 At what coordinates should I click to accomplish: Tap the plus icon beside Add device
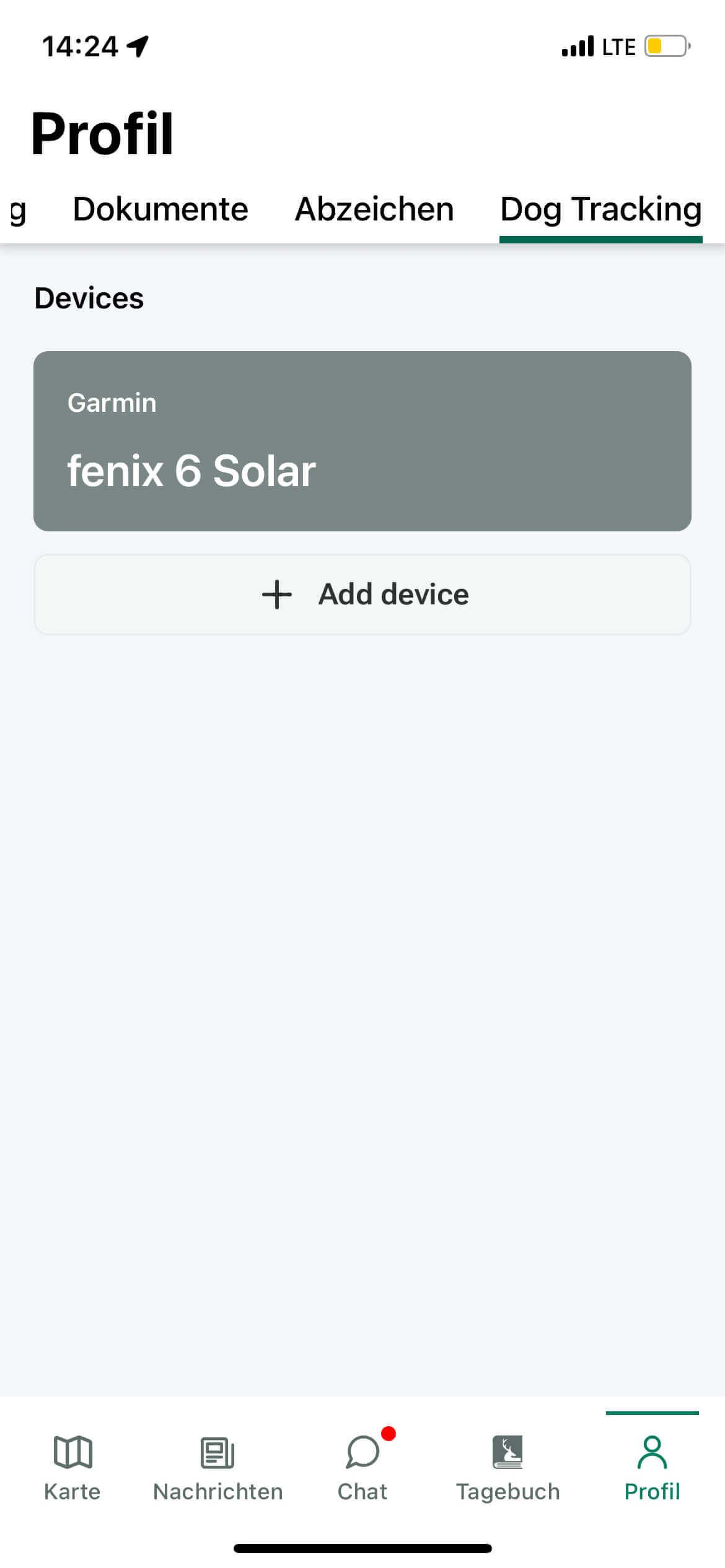point(277,595)
